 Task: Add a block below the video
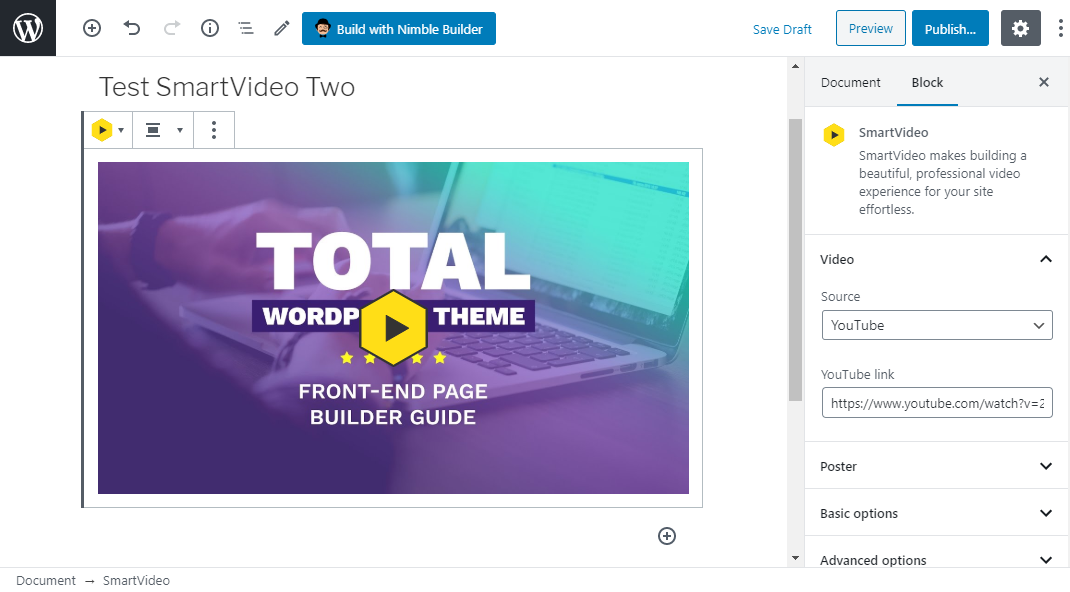coord(667,536)
